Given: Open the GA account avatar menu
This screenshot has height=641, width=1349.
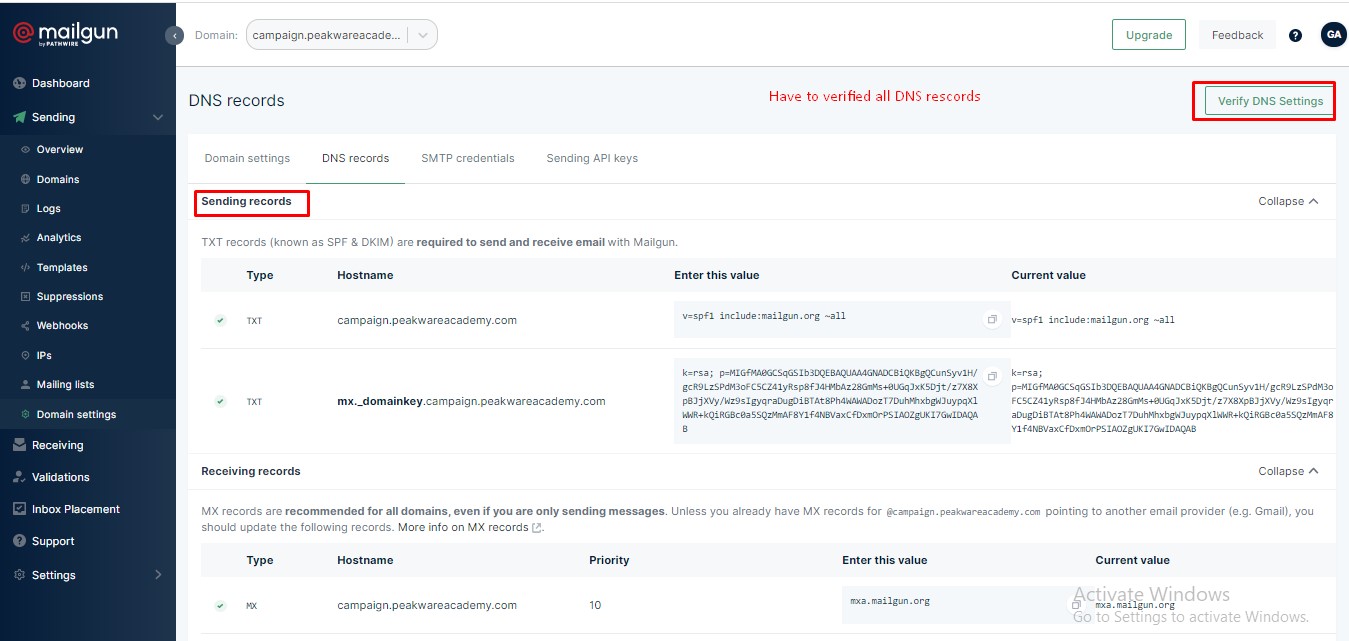Looking at the screenshot, I should (x=1334, y=34).
